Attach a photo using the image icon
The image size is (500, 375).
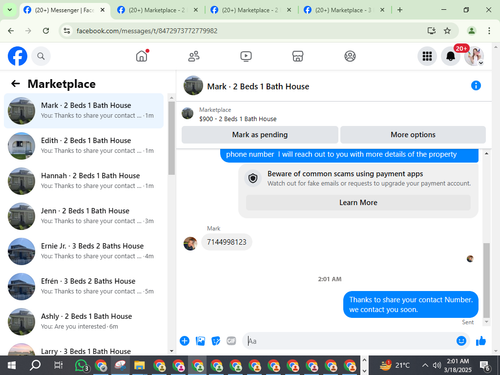coord(200,341)
